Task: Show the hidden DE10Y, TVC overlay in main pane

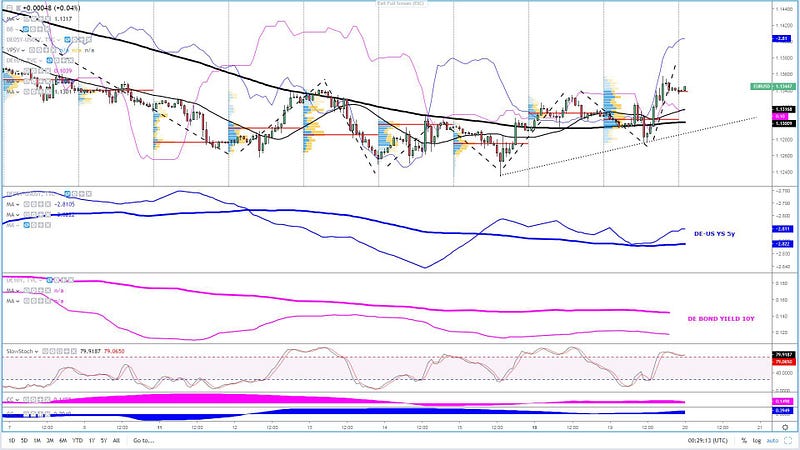Action: 49,60
